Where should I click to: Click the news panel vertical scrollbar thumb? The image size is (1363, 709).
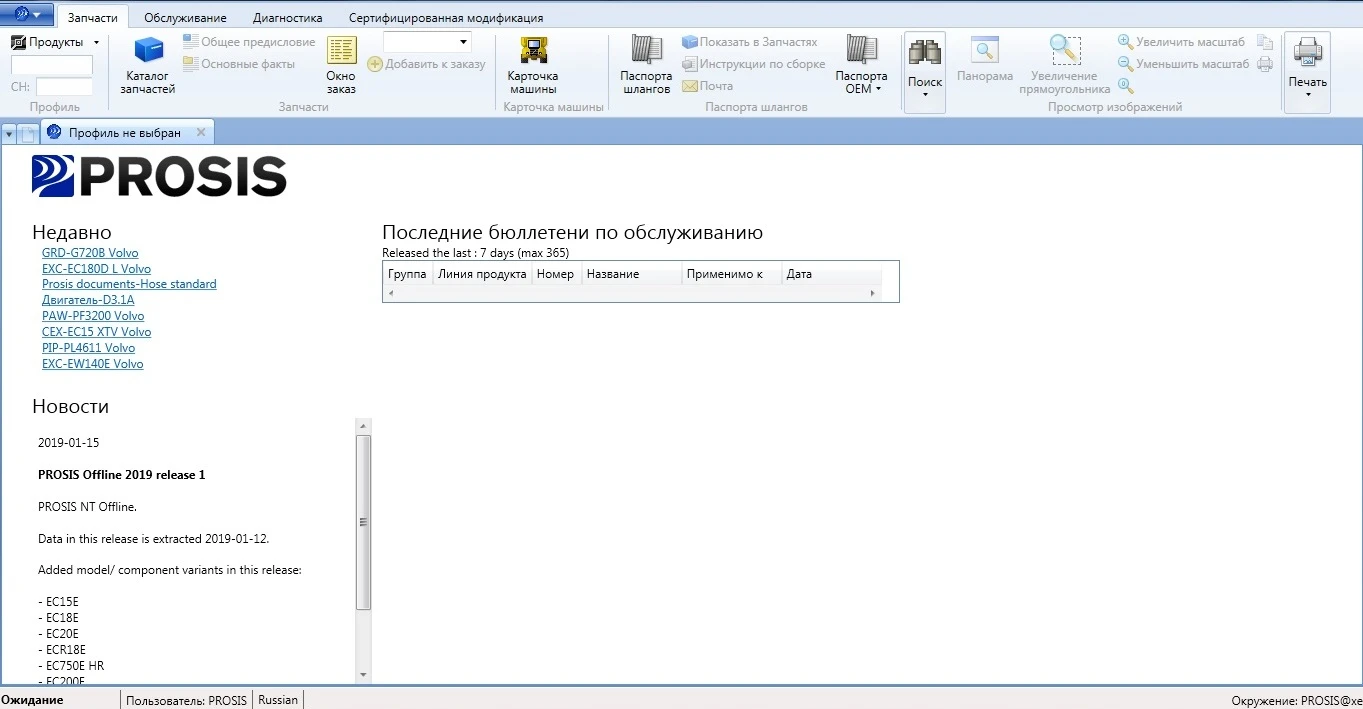coord(363,522)
